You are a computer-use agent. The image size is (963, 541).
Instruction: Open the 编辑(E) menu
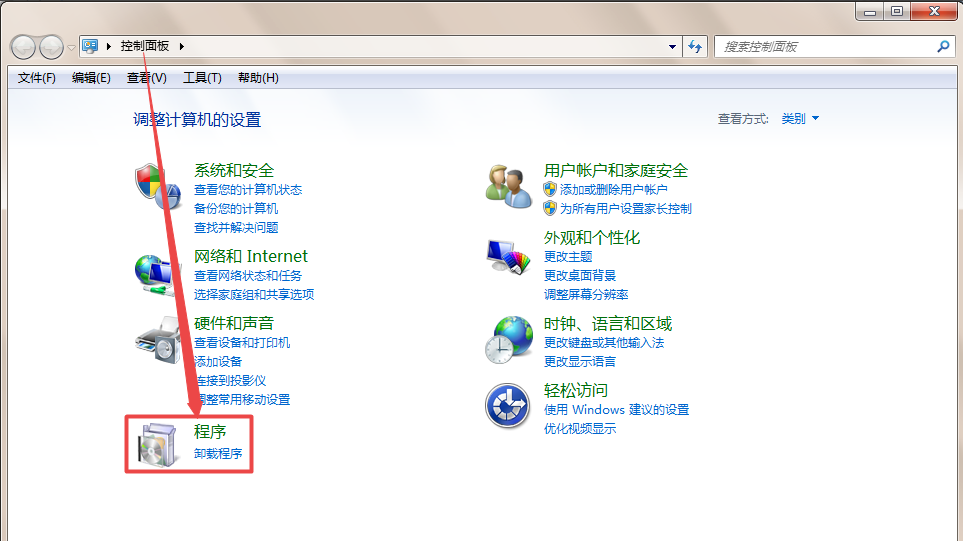(91, 78)
